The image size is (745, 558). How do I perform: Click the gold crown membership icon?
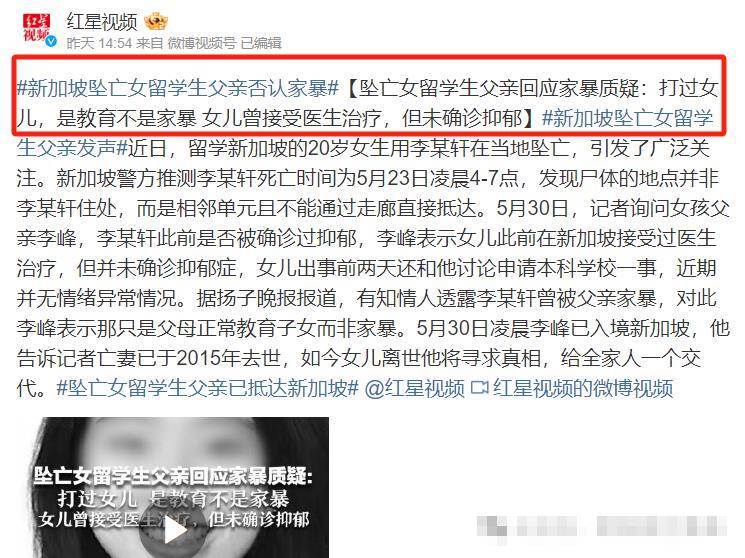pos(157,21)
